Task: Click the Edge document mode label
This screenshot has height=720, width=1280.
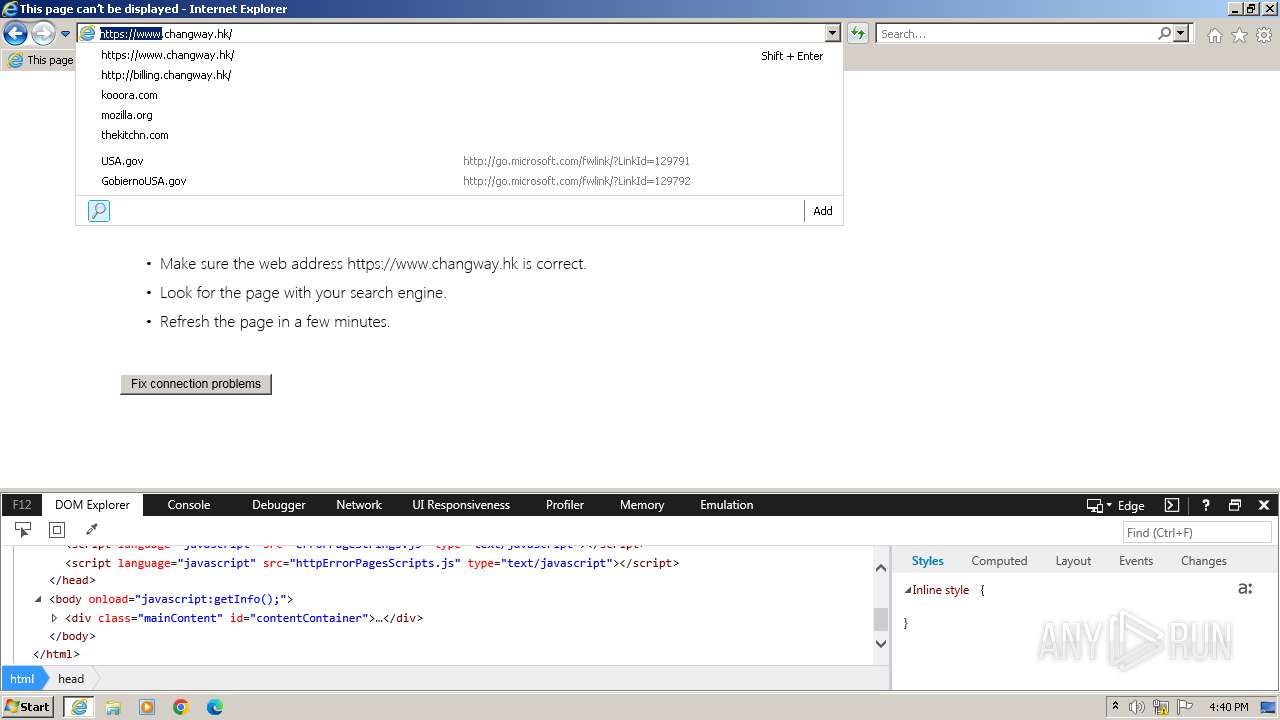Action: pyautogui.click(x=1131, y=506)
